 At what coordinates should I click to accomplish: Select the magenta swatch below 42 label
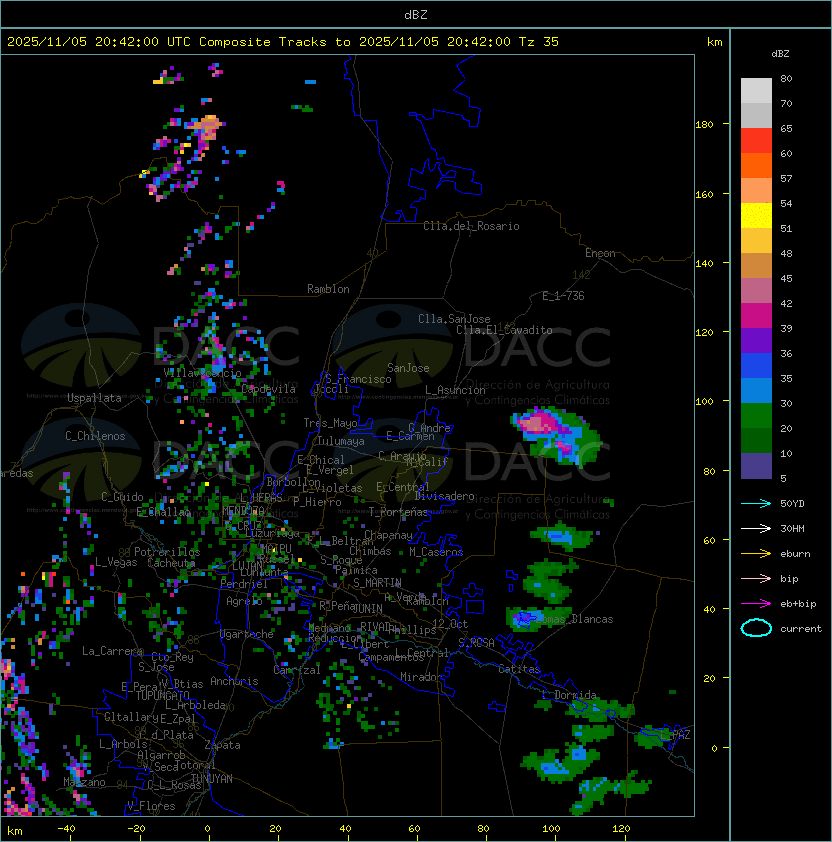tap(756, 316)
